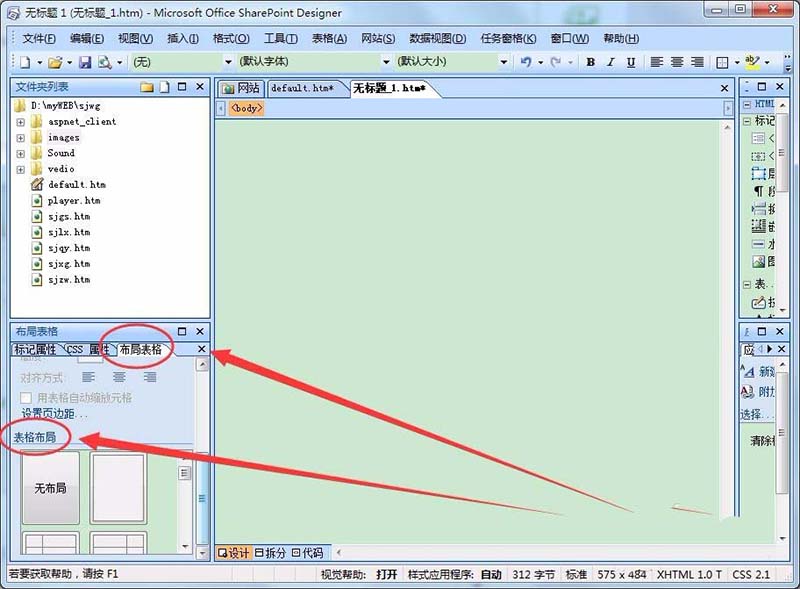Toggle underline formatting
The image size is (800, 589).
[x=631, y=62]
